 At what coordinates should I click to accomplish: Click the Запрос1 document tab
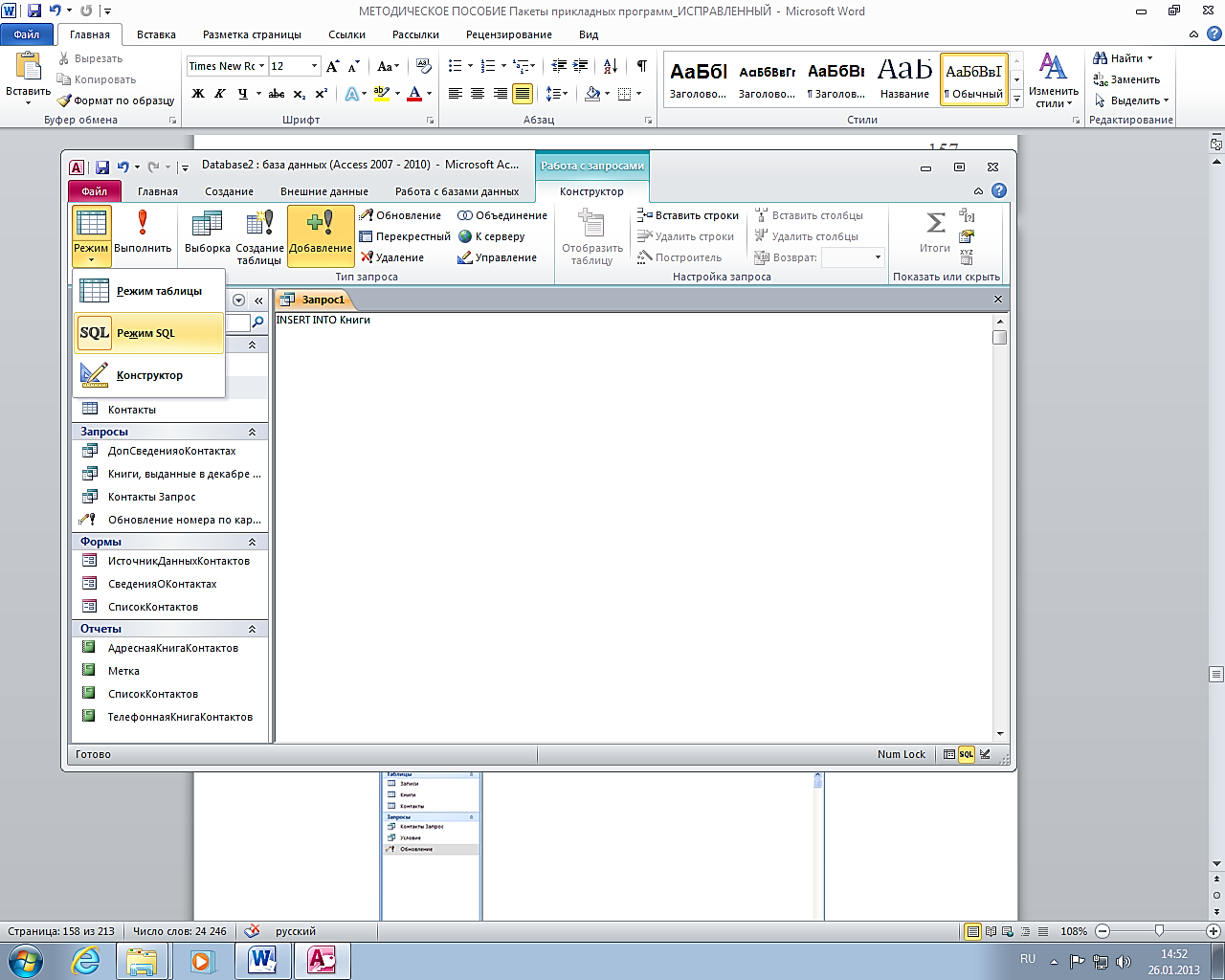coord(314,300)
